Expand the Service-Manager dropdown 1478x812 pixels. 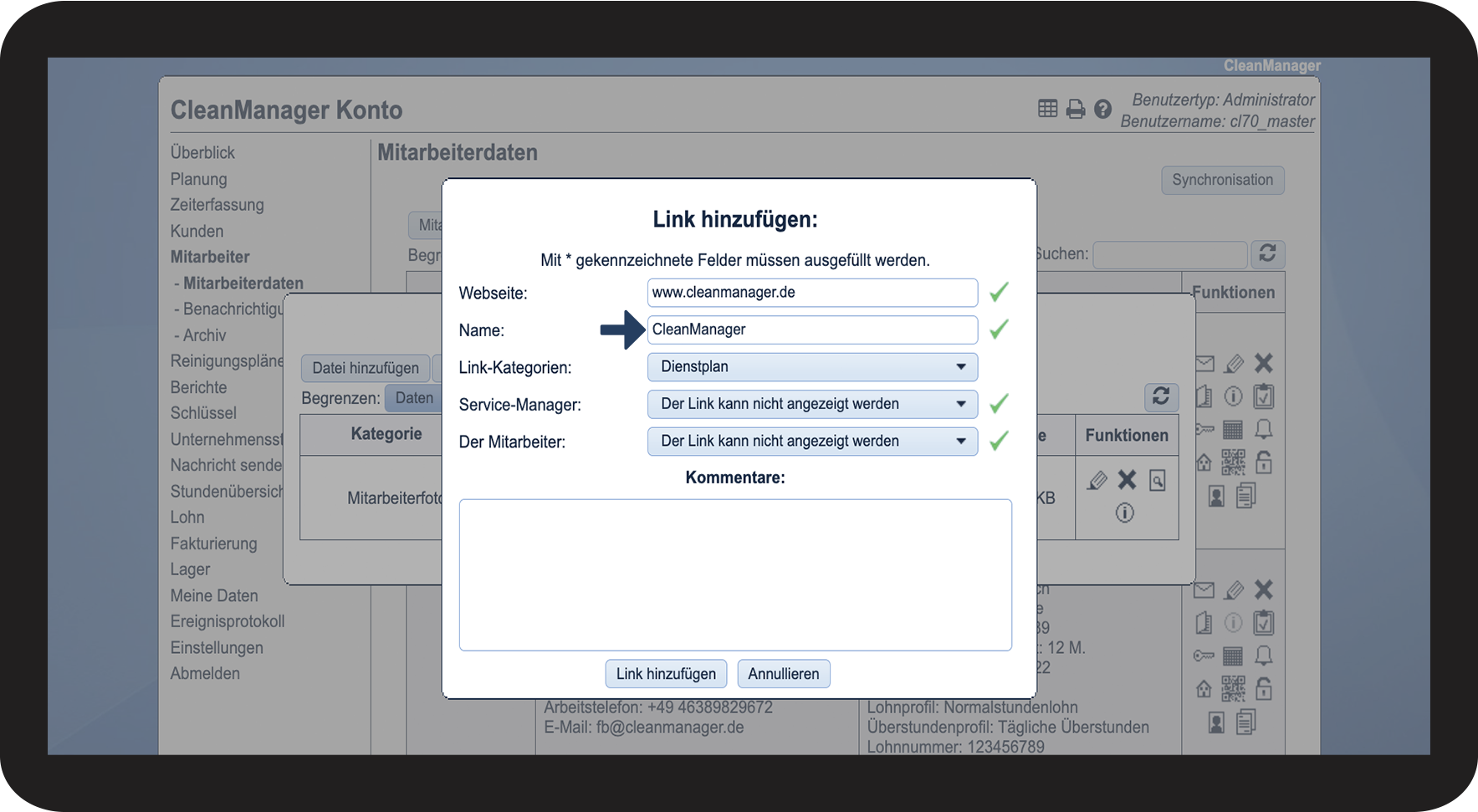click(x=811, y=404)
